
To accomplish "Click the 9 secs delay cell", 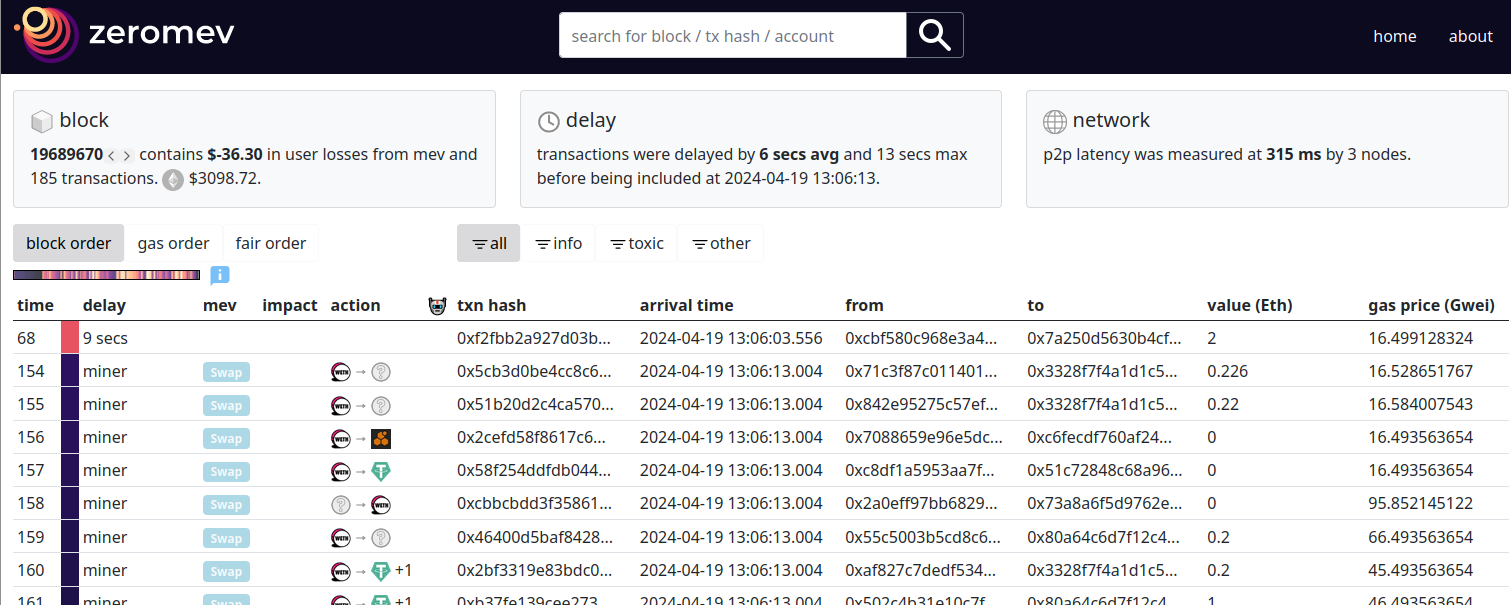I will point(105,338).
